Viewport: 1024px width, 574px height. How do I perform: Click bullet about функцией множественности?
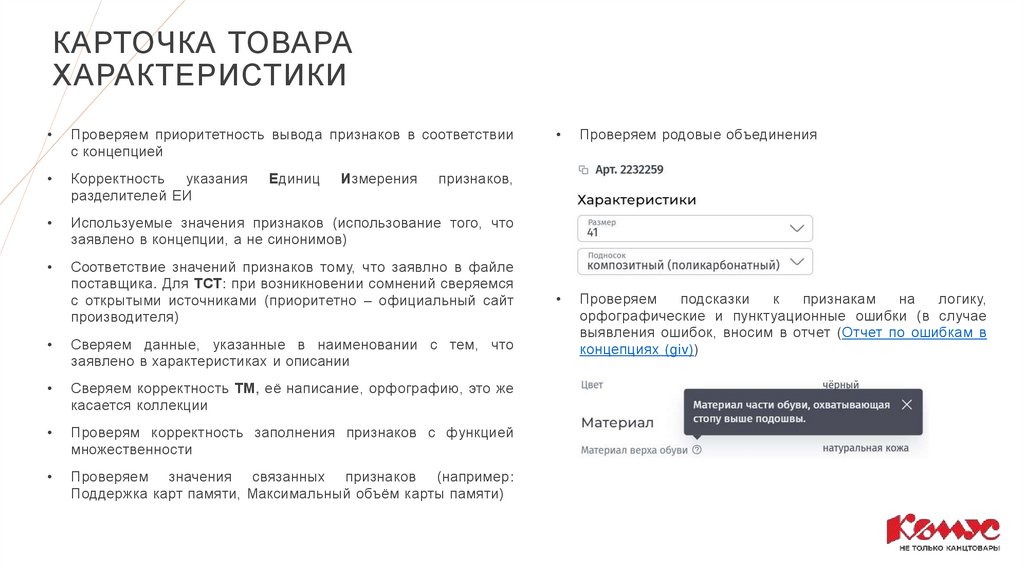(292, 441)
